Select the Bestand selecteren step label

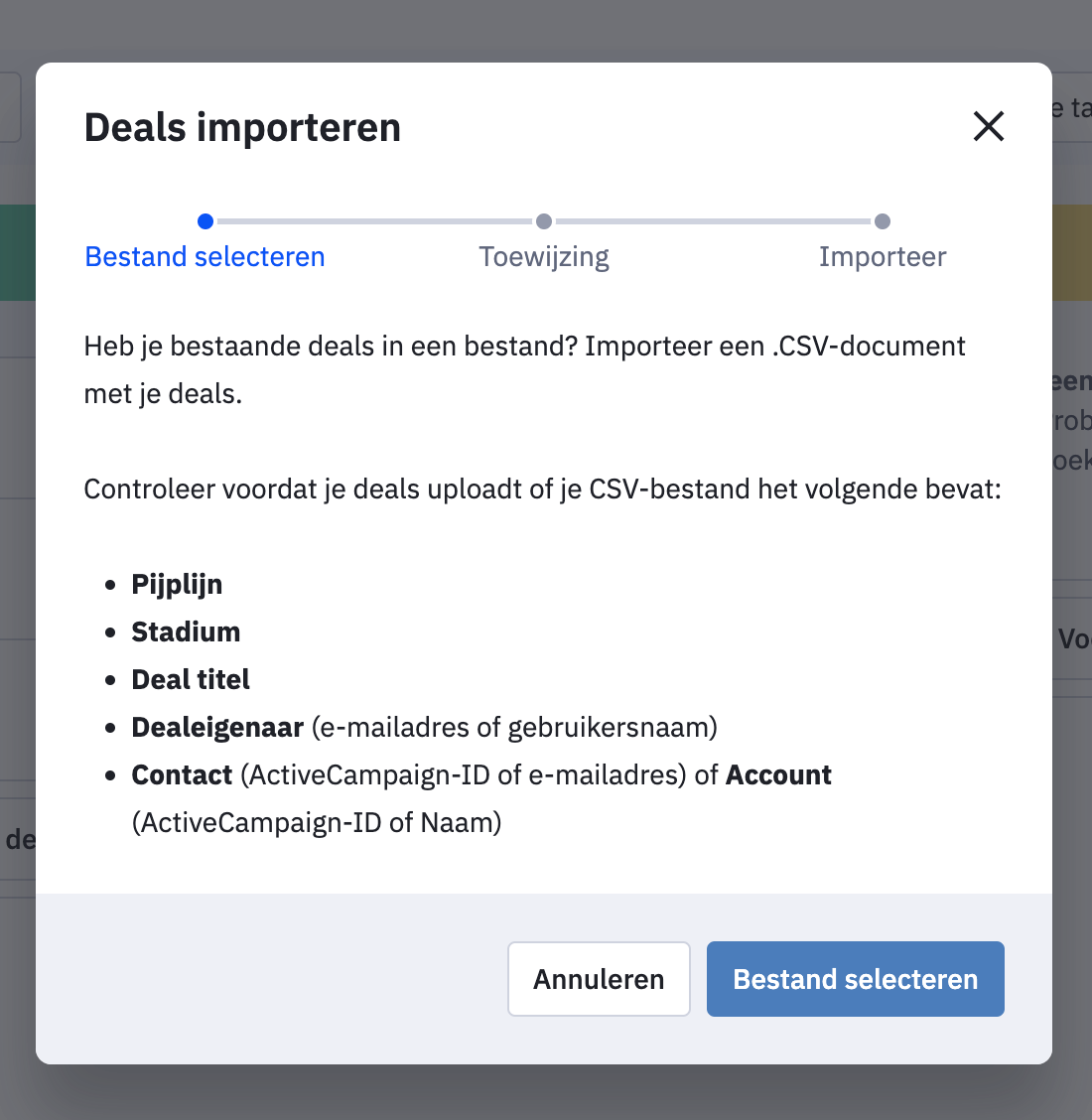(x=205, y=256)
